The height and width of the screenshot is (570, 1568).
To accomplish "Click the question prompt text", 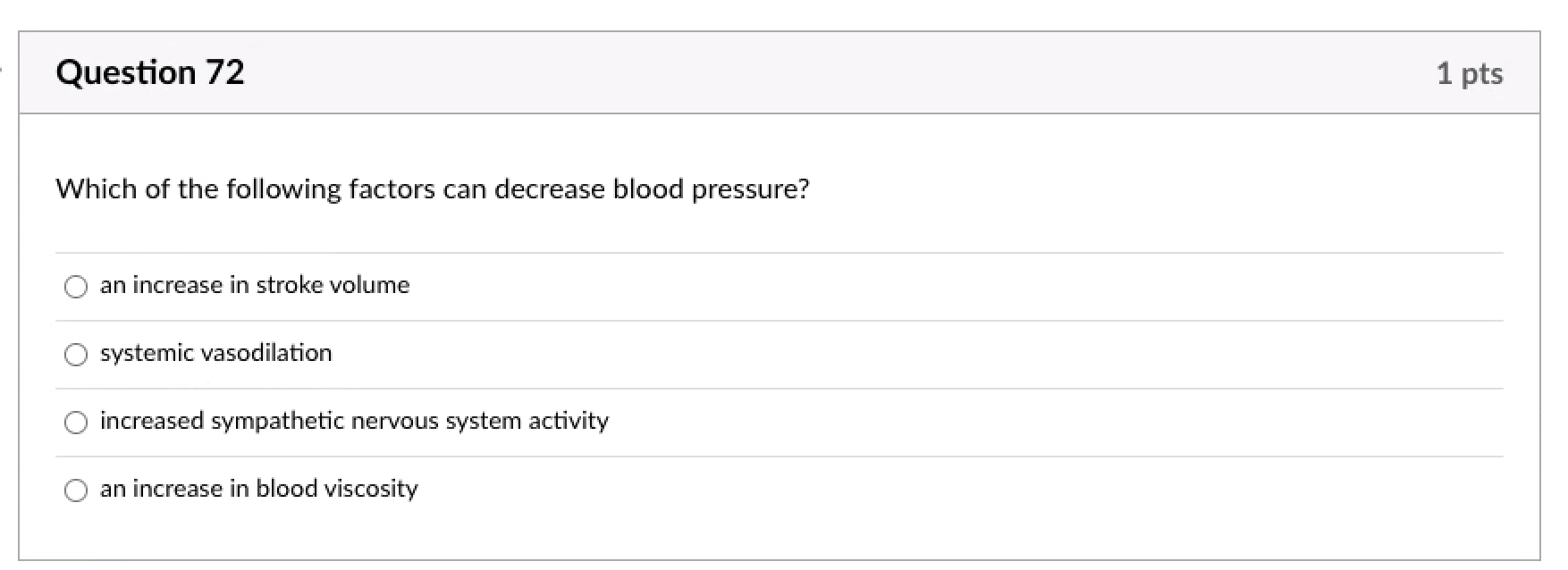I will click(x=433, y=189).
